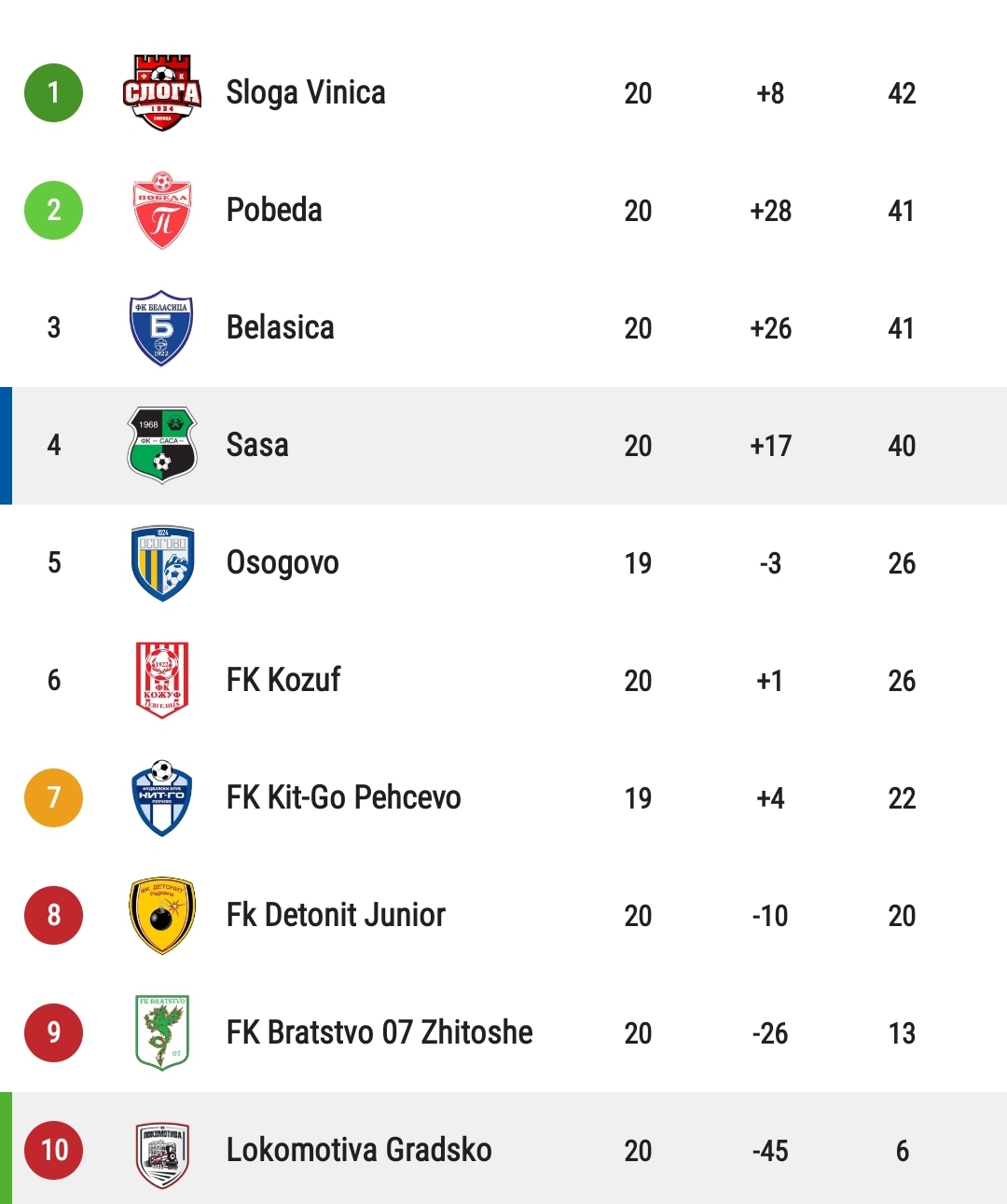Tap the orange position 7 badge
The image size is (1007, 1204).
(53, 797)
